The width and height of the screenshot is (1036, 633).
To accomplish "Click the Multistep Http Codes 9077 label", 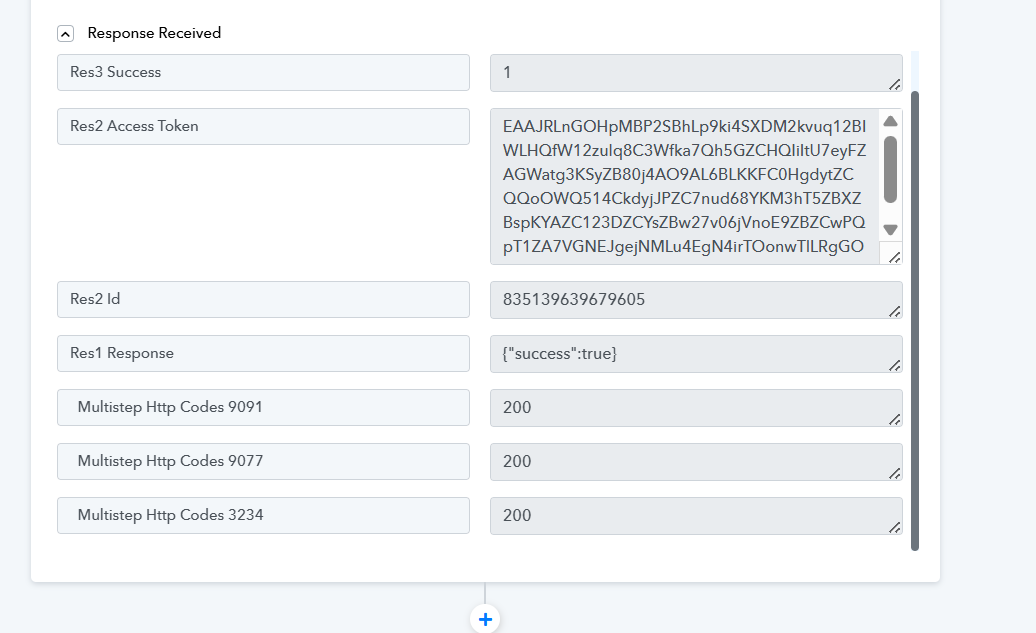I will pyautogui.click(x=263, y=461).
